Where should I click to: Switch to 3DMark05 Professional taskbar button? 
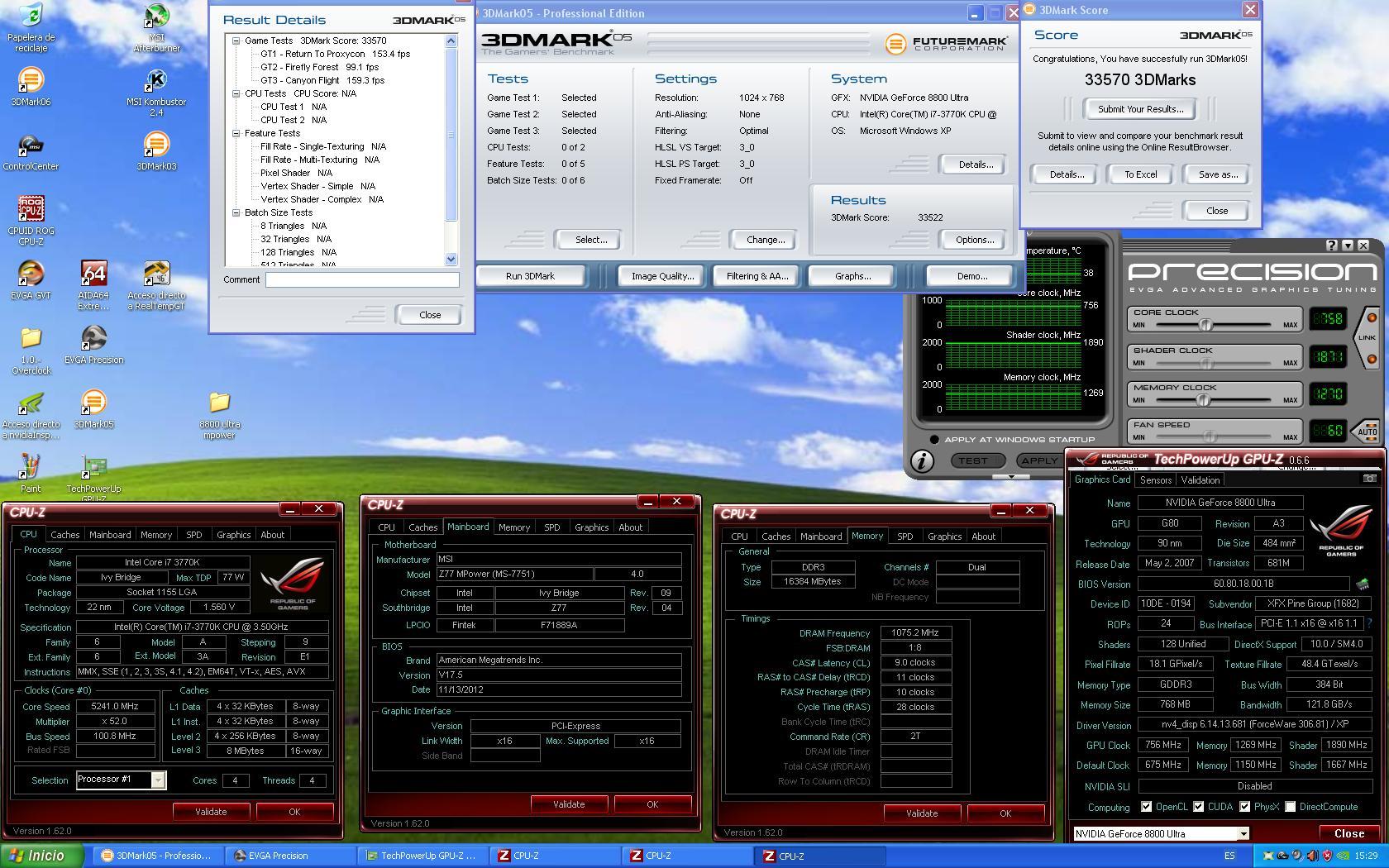(158, 856)
